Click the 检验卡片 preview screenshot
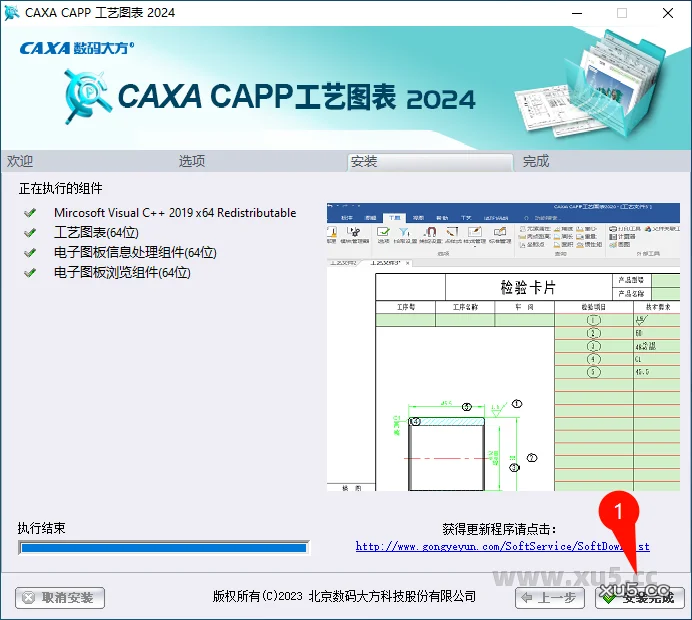This screenshot has height=620, width=692. [x=503, y=348]
